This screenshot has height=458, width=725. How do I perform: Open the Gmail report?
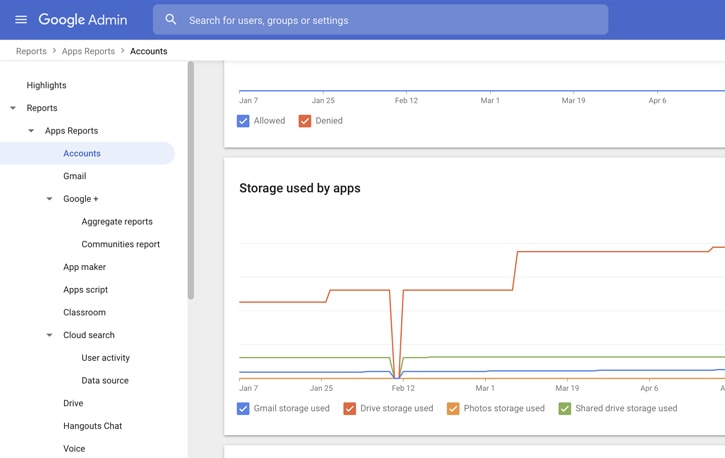(x=74, y=176)
